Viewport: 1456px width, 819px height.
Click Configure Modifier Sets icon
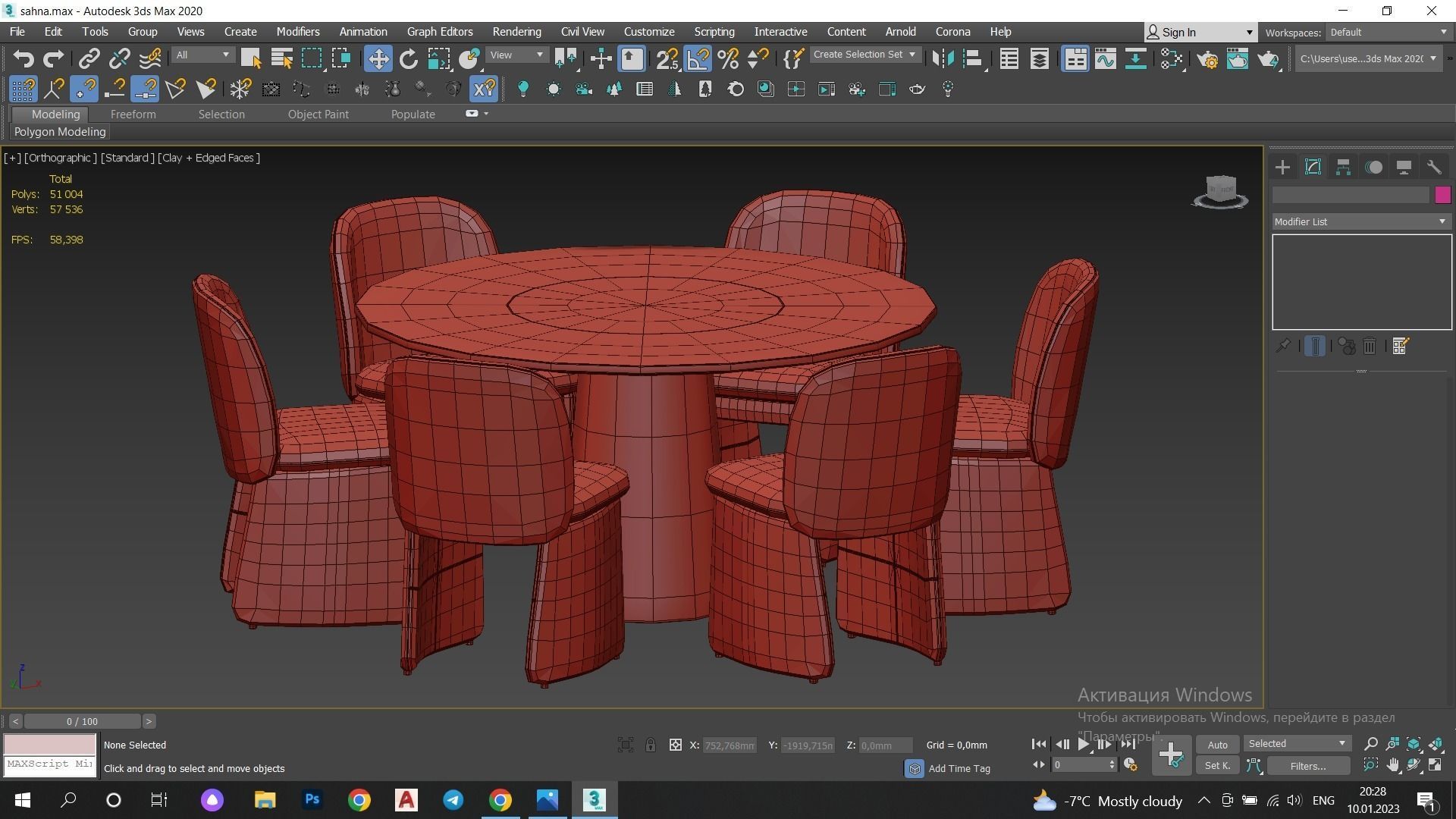[x=1400, y=347]
